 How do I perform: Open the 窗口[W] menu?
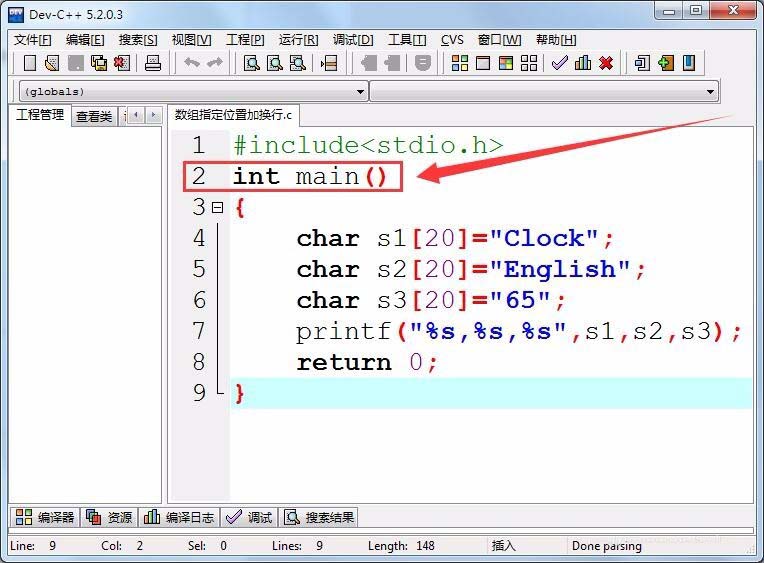pos(499,39)
